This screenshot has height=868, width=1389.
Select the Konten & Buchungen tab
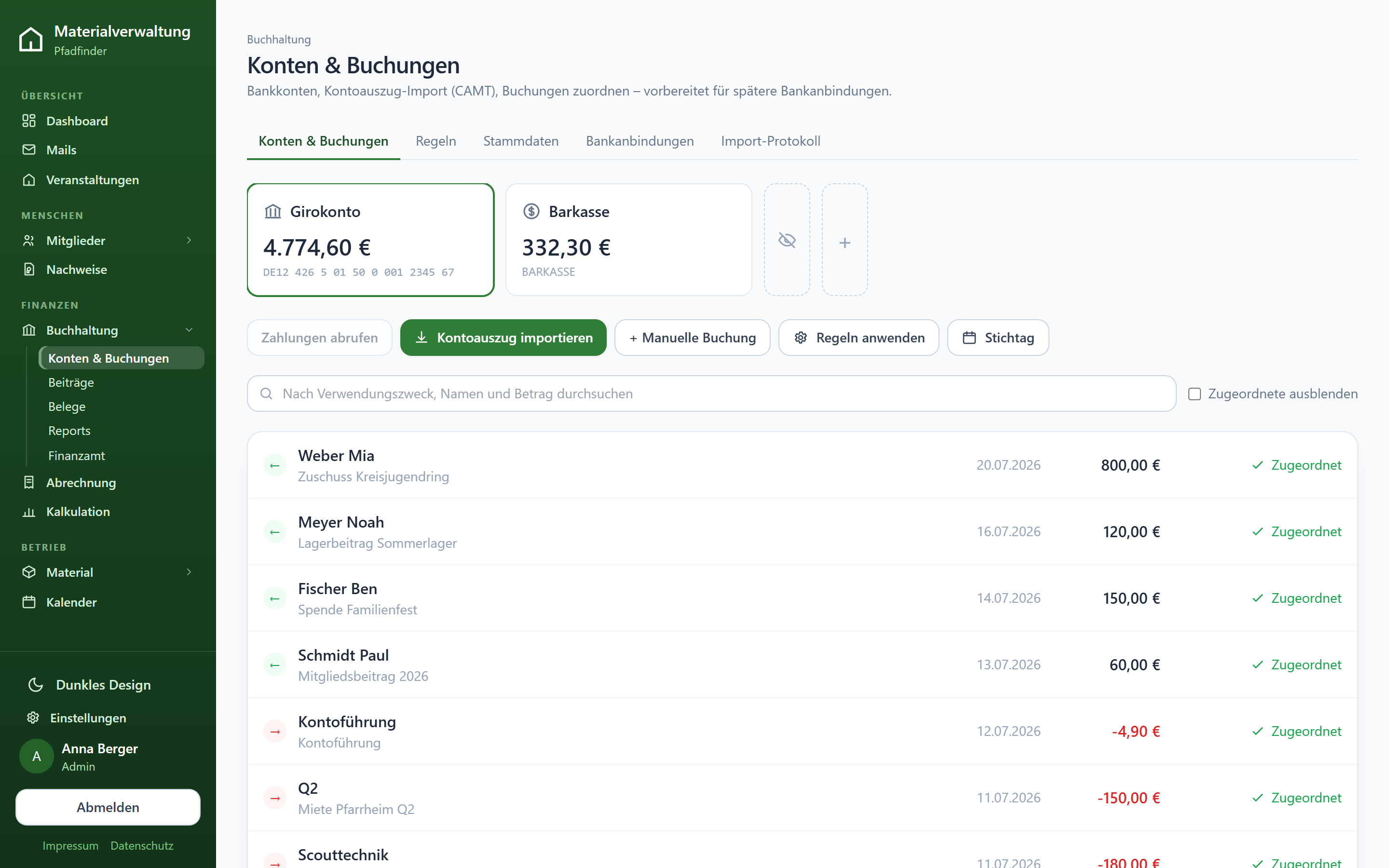[x=323, y=141]
